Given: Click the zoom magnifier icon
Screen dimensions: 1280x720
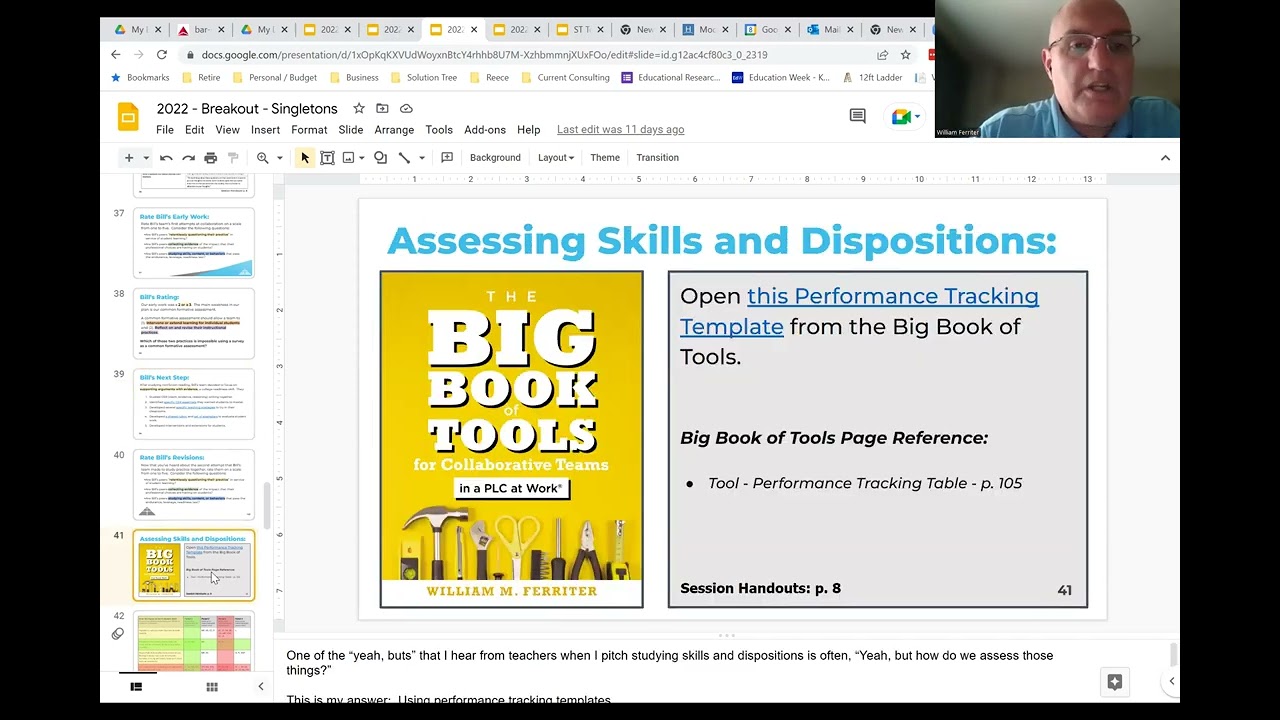Looking at the screenshot, I should pos(262,158).
